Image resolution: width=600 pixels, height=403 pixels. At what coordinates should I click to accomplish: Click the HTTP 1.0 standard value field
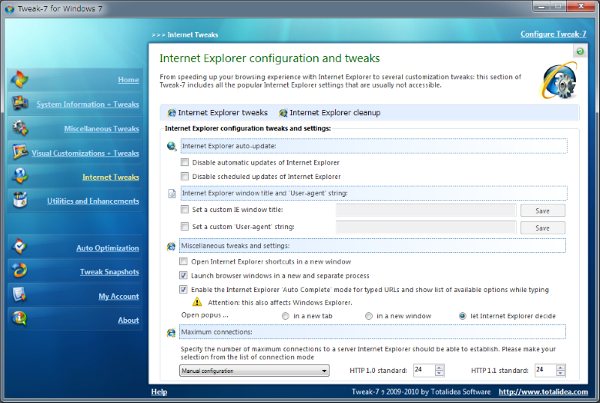[424, 370]
